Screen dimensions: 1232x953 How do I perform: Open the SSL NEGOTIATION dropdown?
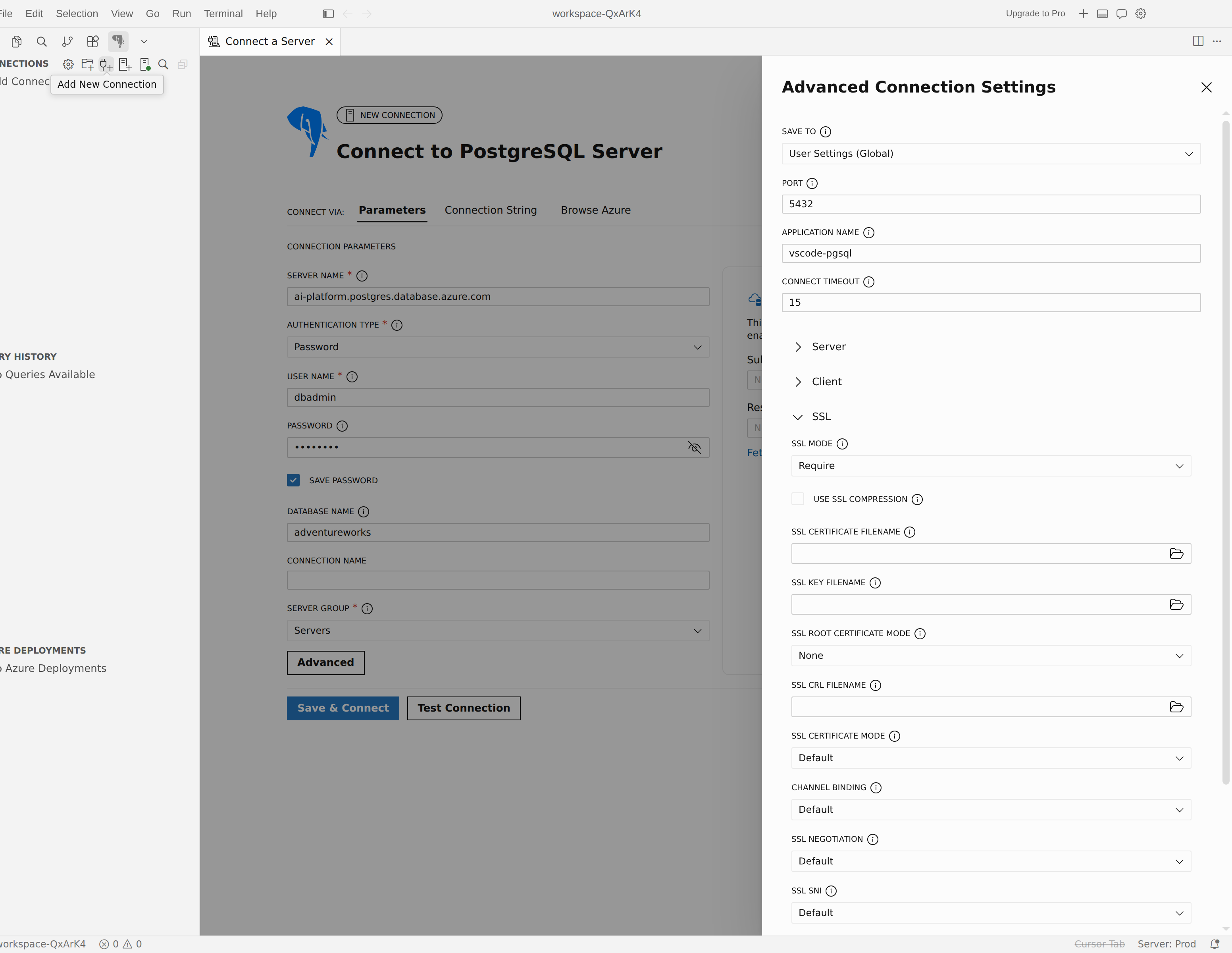[991, 861]
